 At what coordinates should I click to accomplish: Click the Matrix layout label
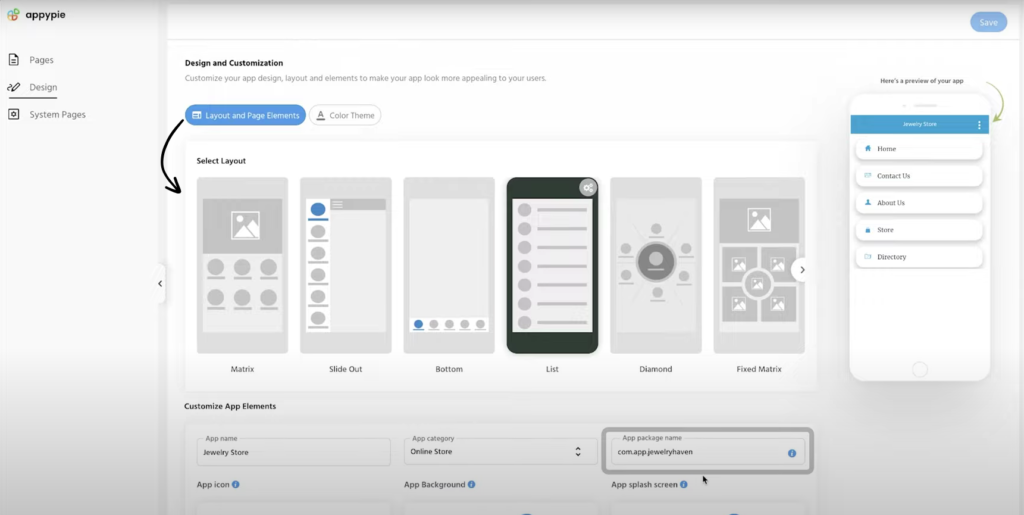[x=242, y=369]
